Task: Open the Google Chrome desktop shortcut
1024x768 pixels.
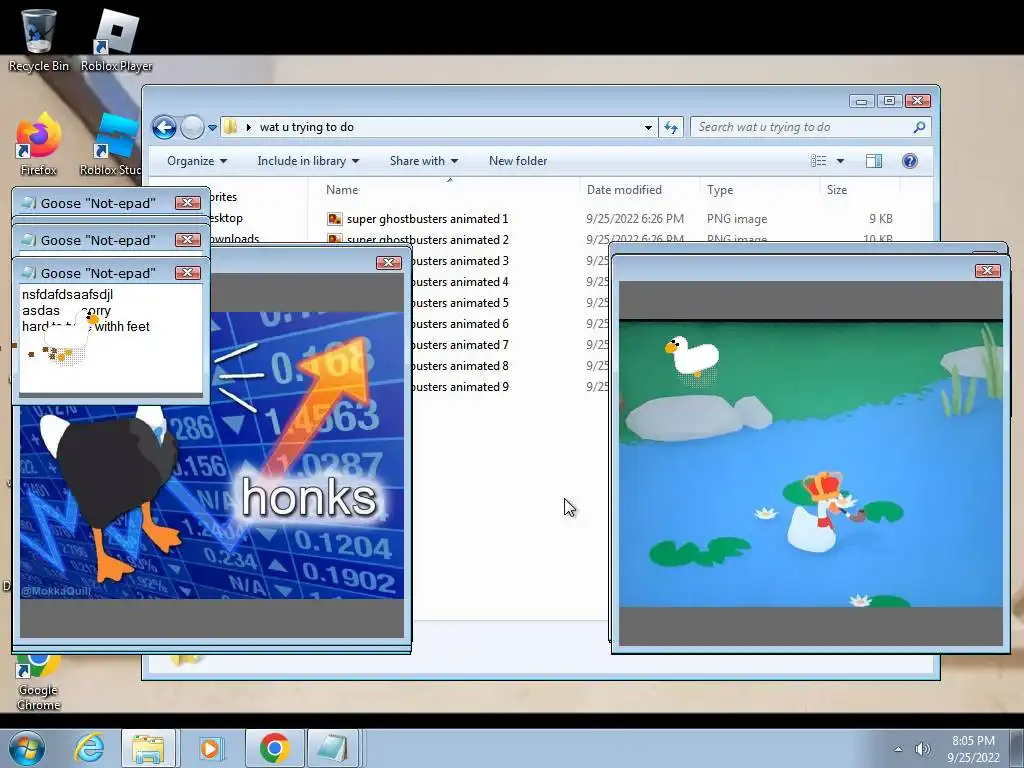Action: pyautogui.click(x=38, y=682)
